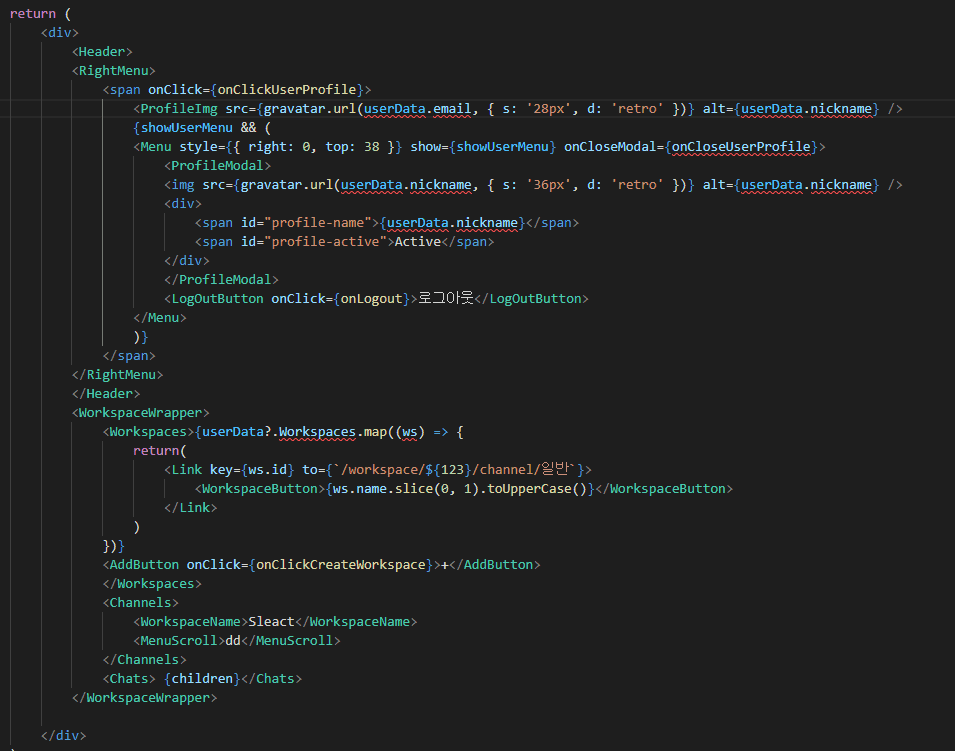Click ws.id in the Link key
Screen dimensions: 955x751
tap(267, 470)
